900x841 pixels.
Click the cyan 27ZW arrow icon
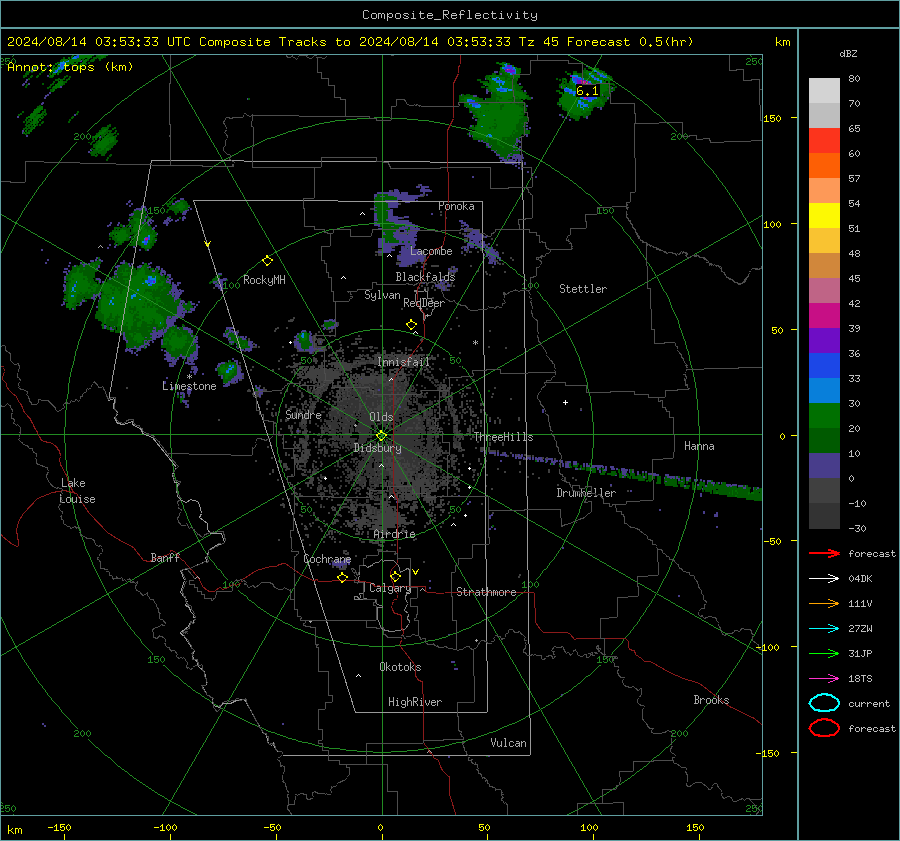click(x=824, y=629)
